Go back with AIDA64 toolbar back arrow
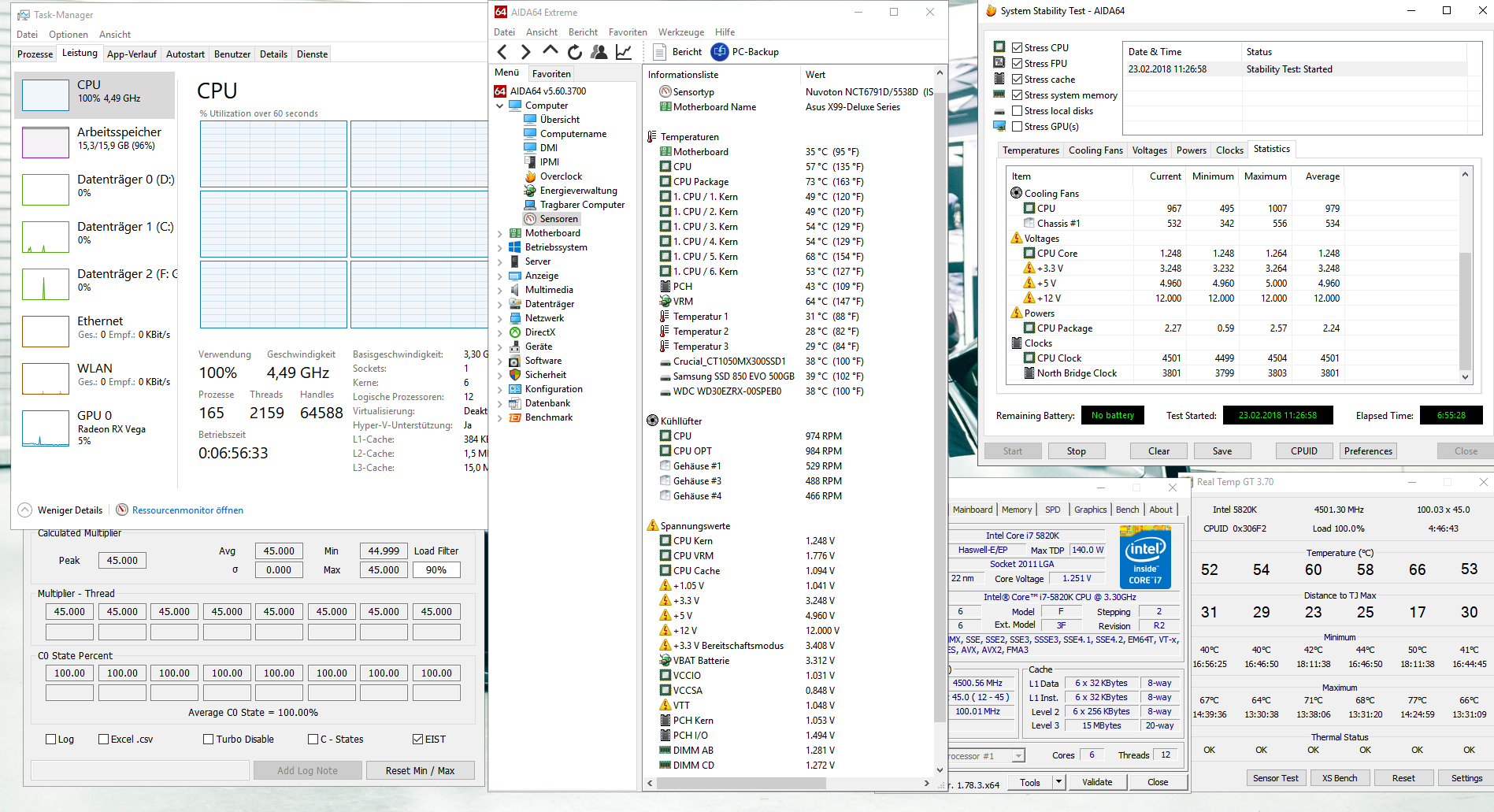 [502, 52]
